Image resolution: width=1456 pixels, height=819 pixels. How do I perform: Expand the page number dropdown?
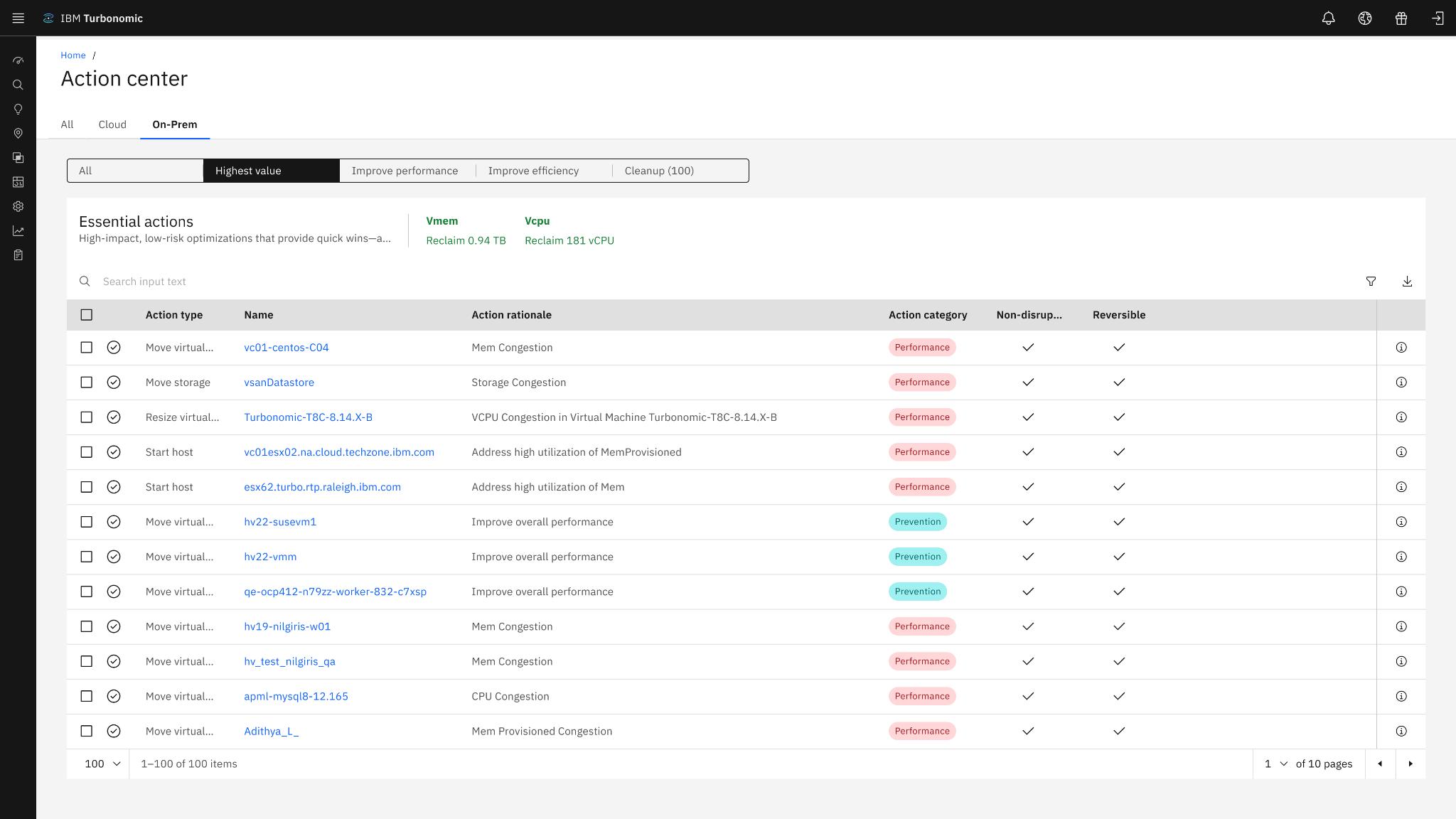point(1276,764)
